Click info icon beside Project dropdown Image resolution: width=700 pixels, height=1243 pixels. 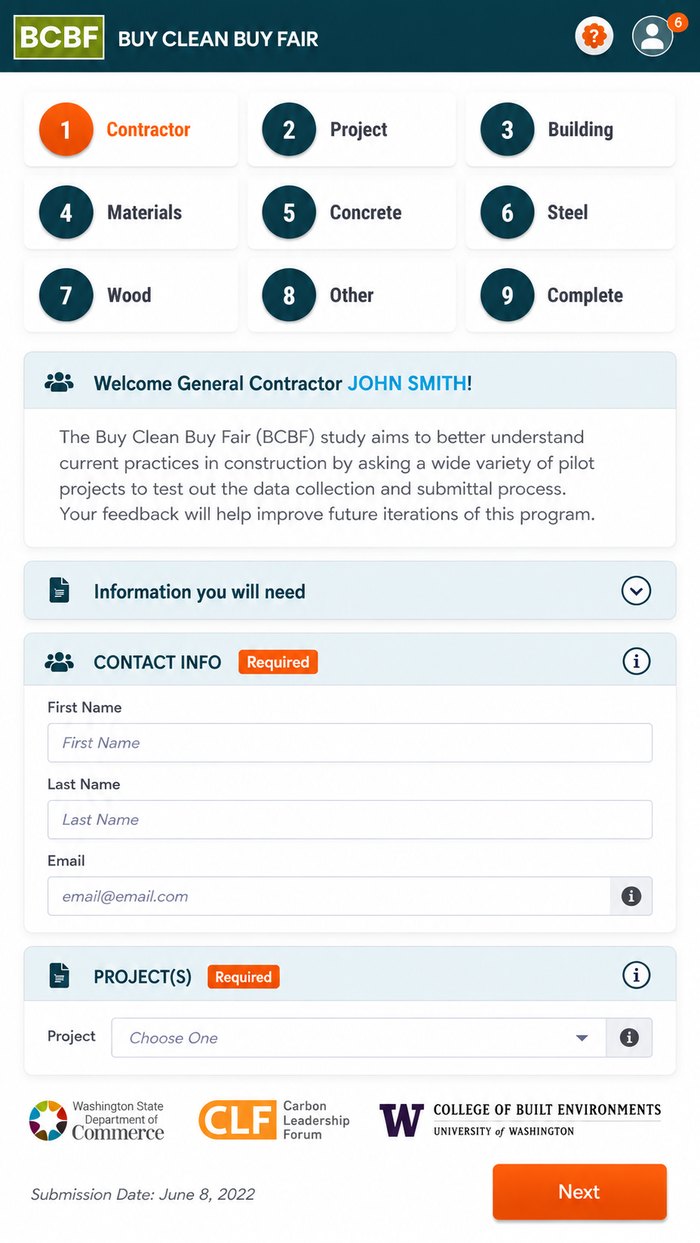[629, 1038]
